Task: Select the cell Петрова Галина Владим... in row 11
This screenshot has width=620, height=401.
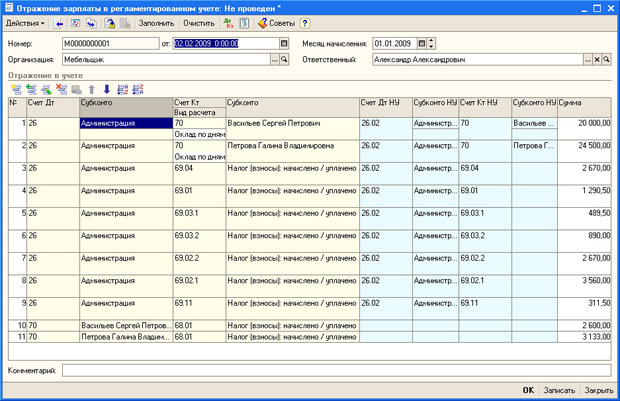Action: tap(126, 337)
